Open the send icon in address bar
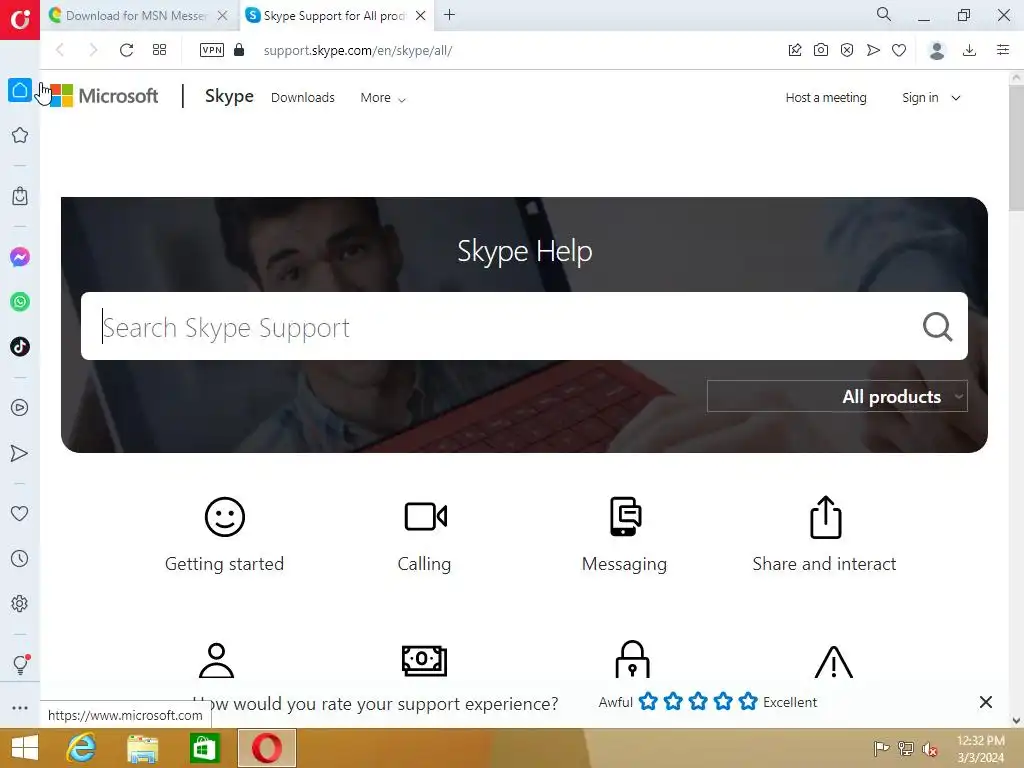This screenshot has width=1024, height=768. (x=873, y=50)
